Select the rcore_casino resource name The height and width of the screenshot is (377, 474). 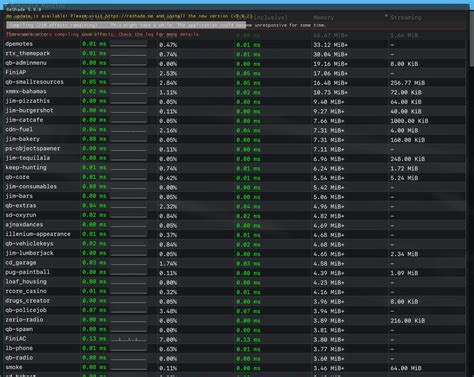[x=26, y=291]
